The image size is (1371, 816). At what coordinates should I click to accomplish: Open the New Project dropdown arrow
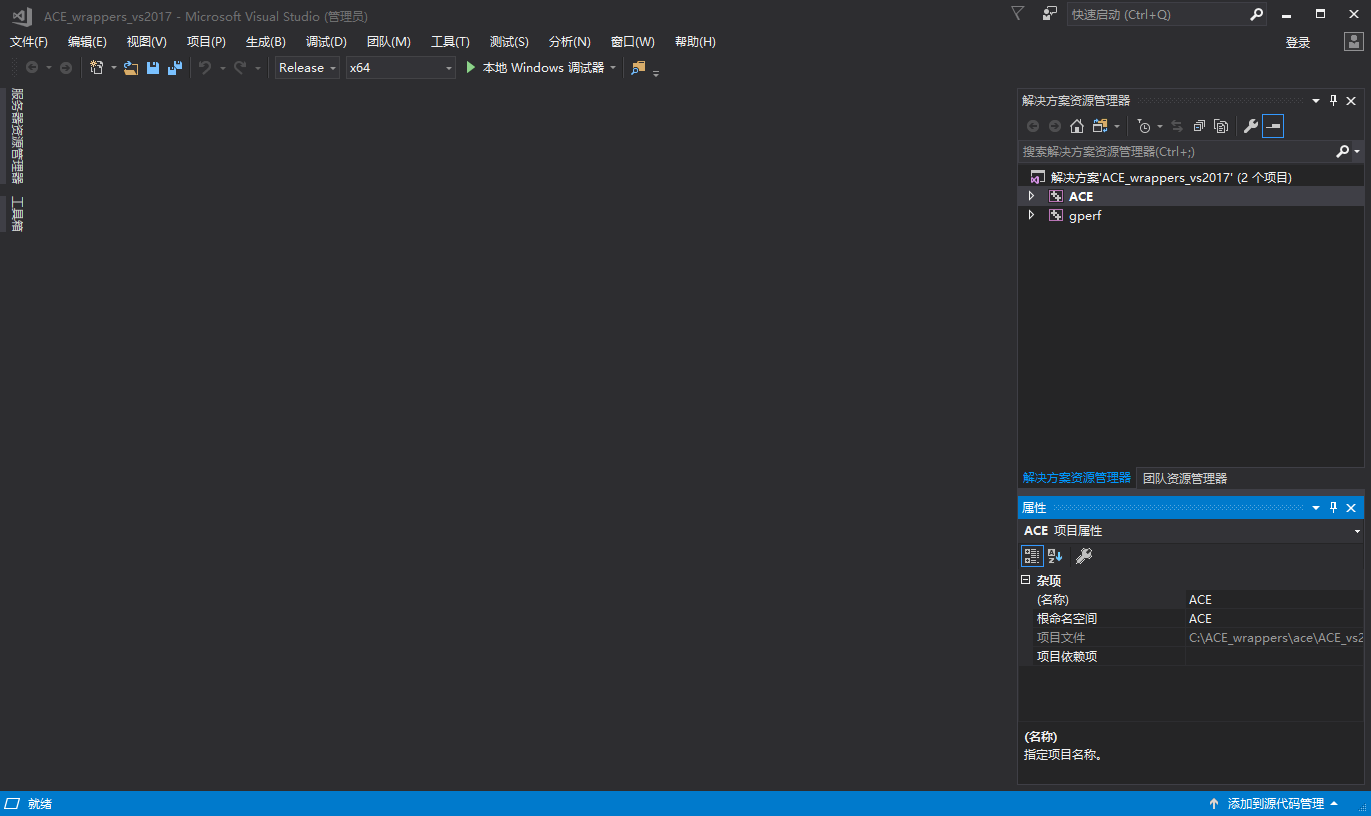pos(113,68)
